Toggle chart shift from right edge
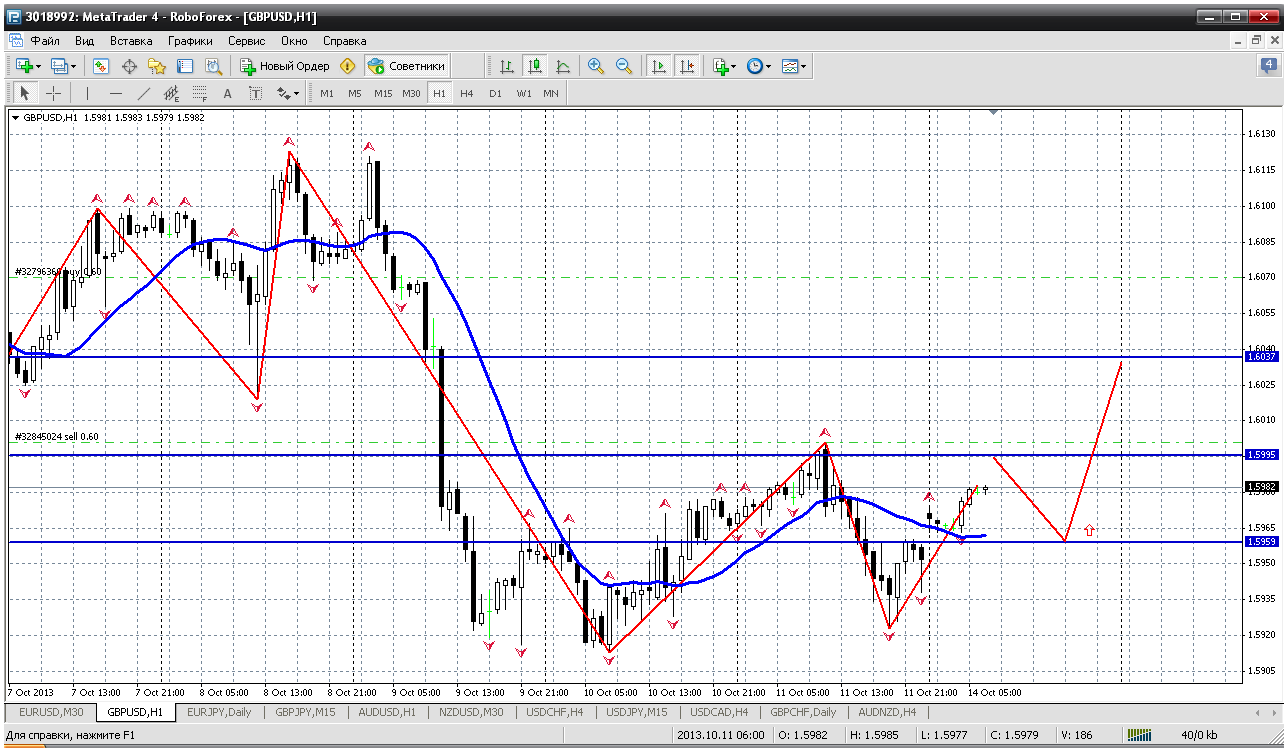Image resolution: width=1288 pixels, height=748 pixels. 686,66
